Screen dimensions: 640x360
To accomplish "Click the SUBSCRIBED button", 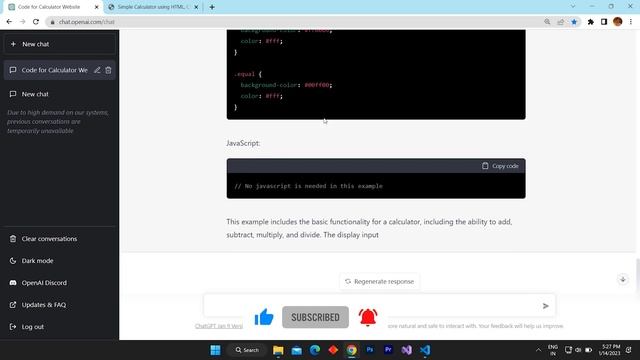I will [316, 317].
